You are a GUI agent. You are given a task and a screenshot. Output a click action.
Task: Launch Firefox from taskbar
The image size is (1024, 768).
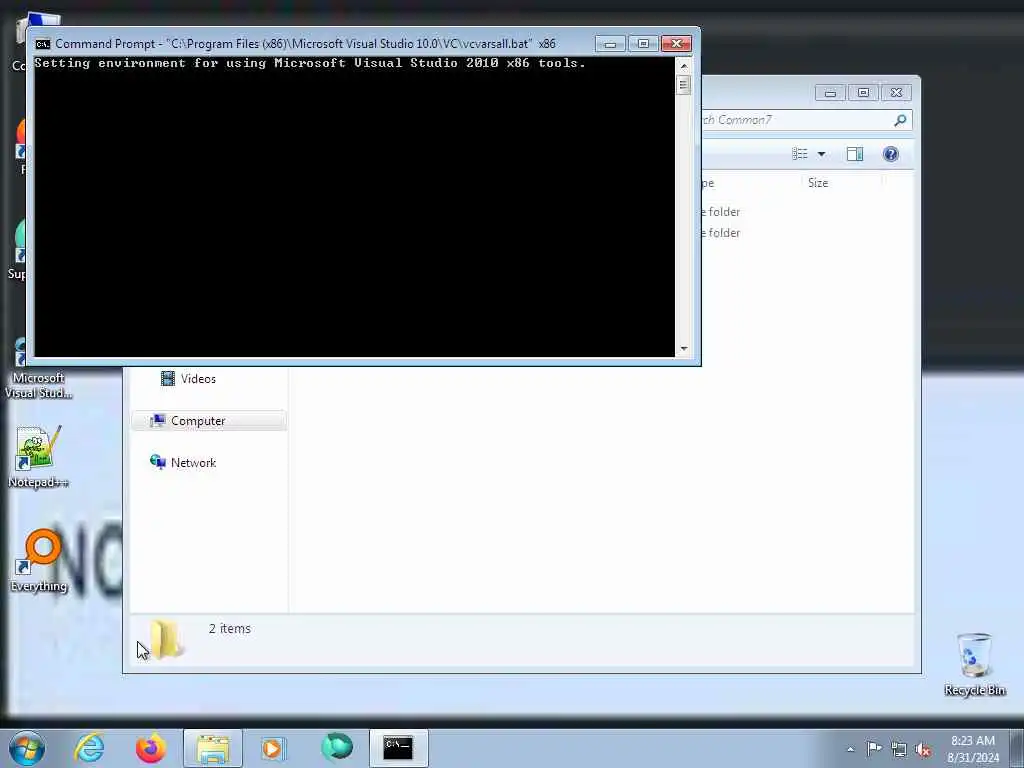[x=150, y=748]
